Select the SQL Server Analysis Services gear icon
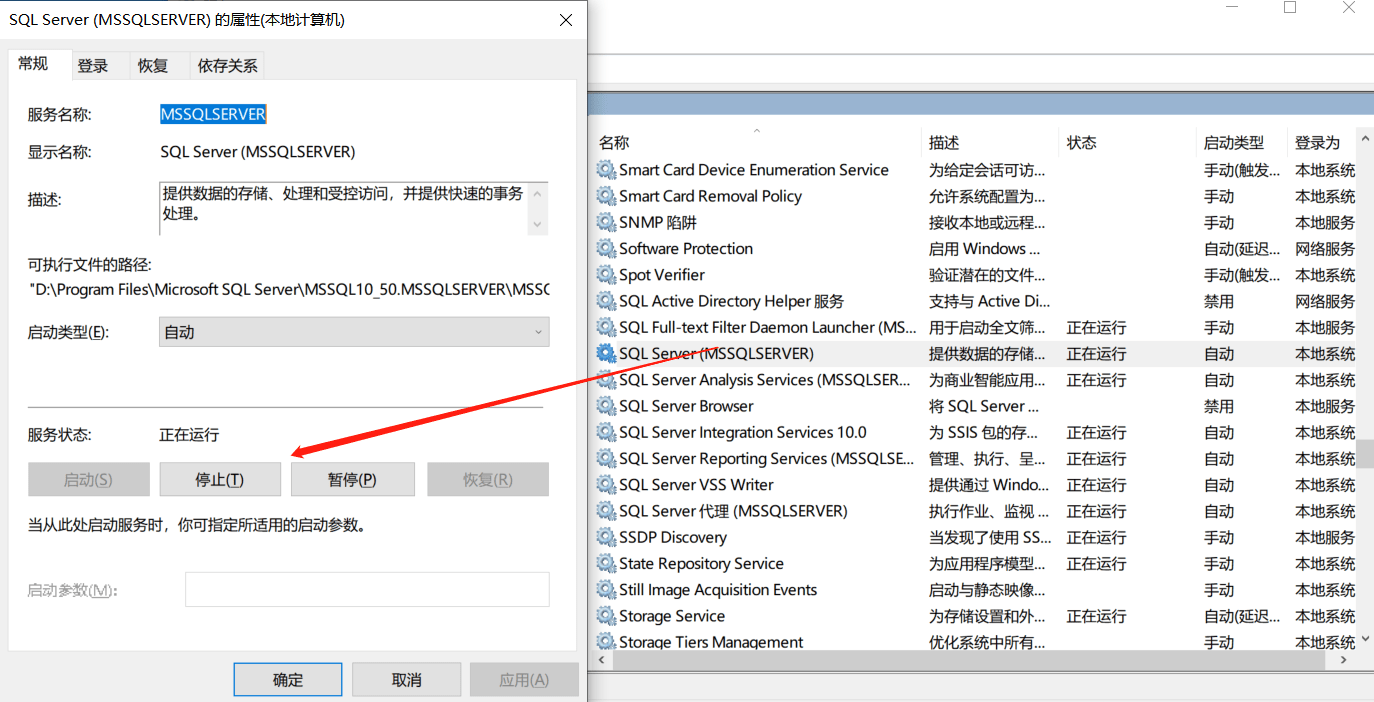Screen dimensions: 1374x702 click(606, 380)
